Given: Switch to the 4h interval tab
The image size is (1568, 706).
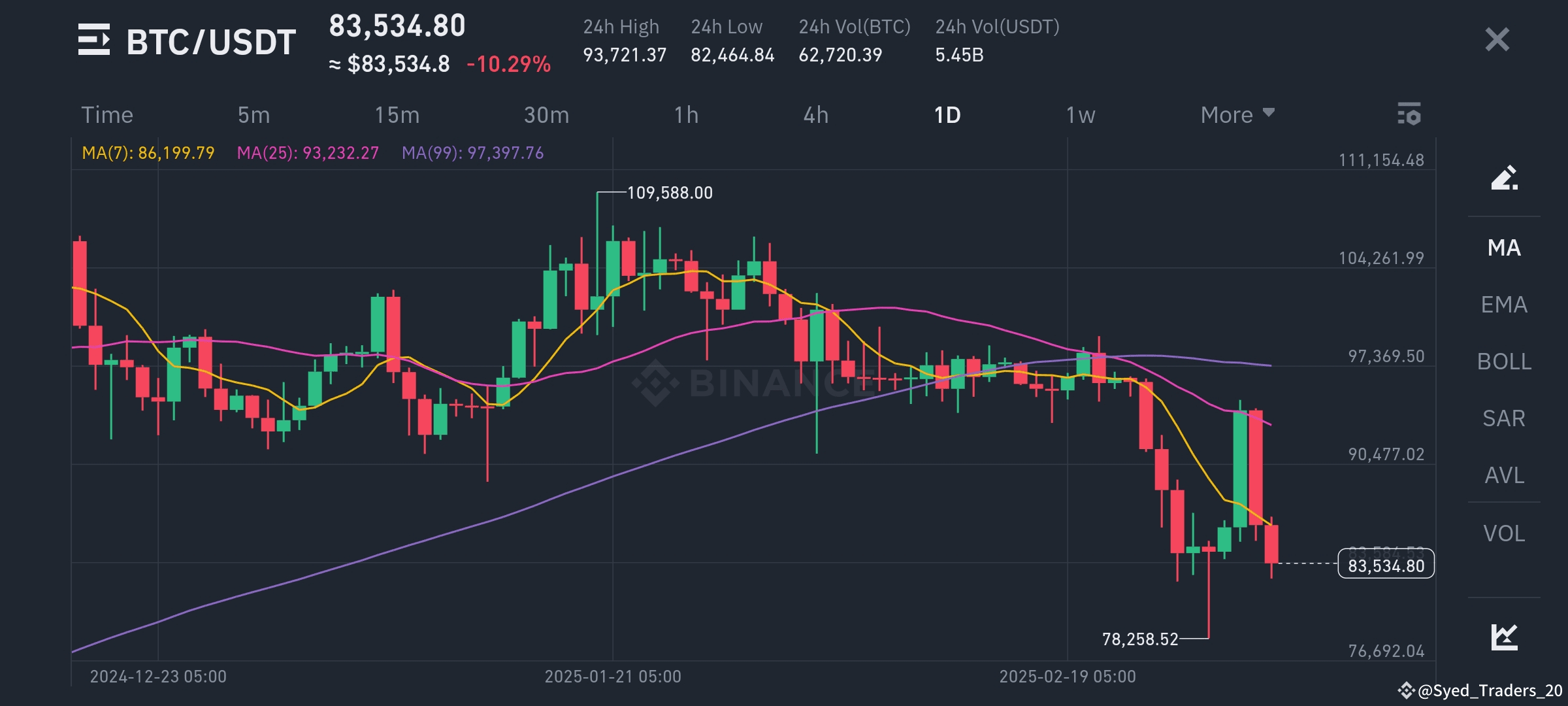Looking at the screenshot, I should [x=815, y=115].
